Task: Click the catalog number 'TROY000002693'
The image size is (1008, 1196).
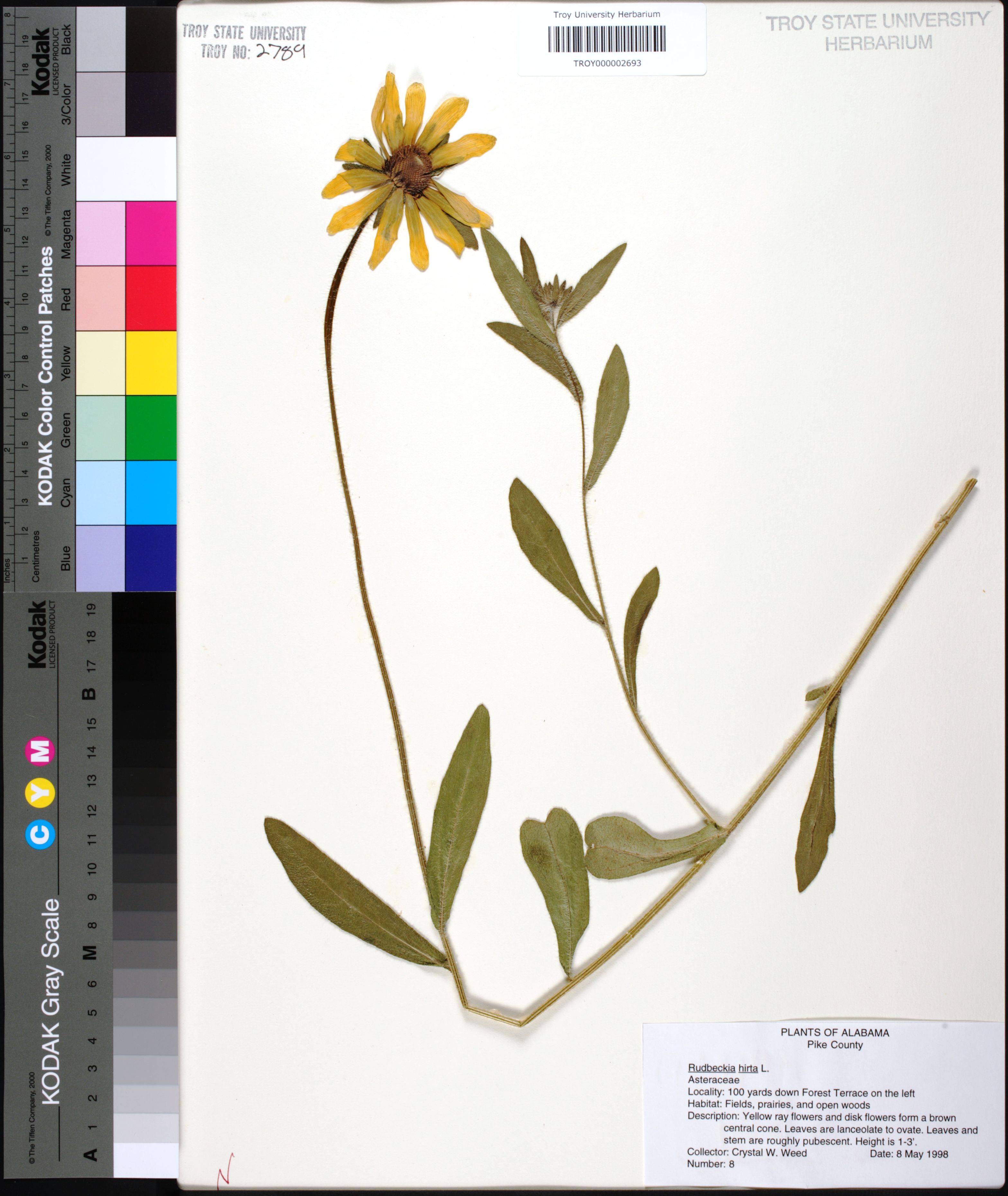Action: (607, 63)
